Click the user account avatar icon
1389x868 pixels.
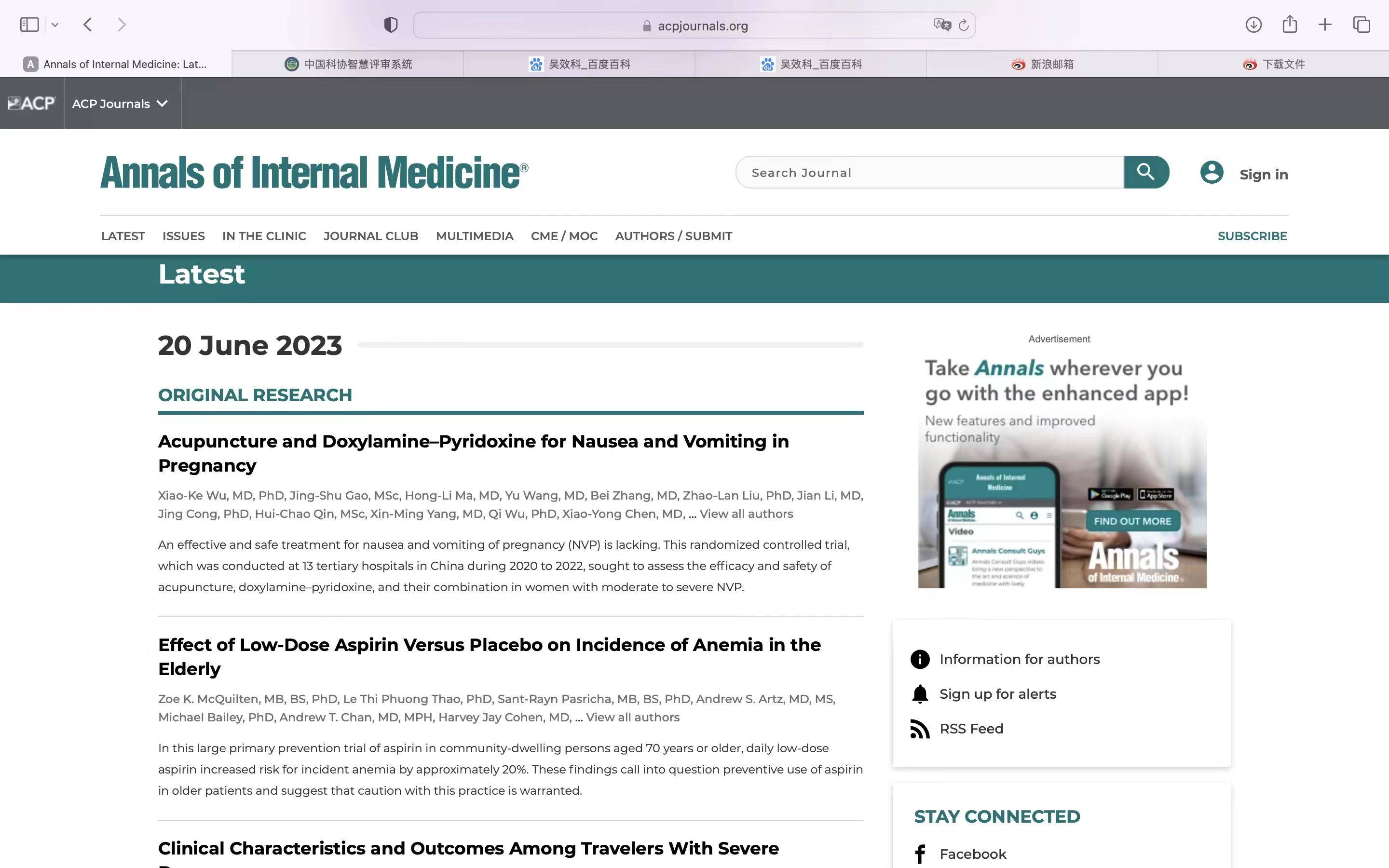1212,172
